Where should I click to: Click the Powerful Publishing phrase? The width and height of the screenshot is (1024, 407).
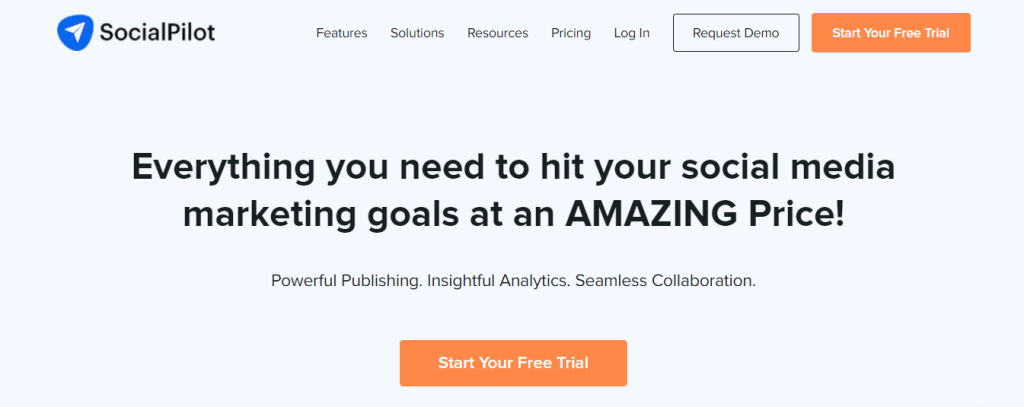coord(346,282)
